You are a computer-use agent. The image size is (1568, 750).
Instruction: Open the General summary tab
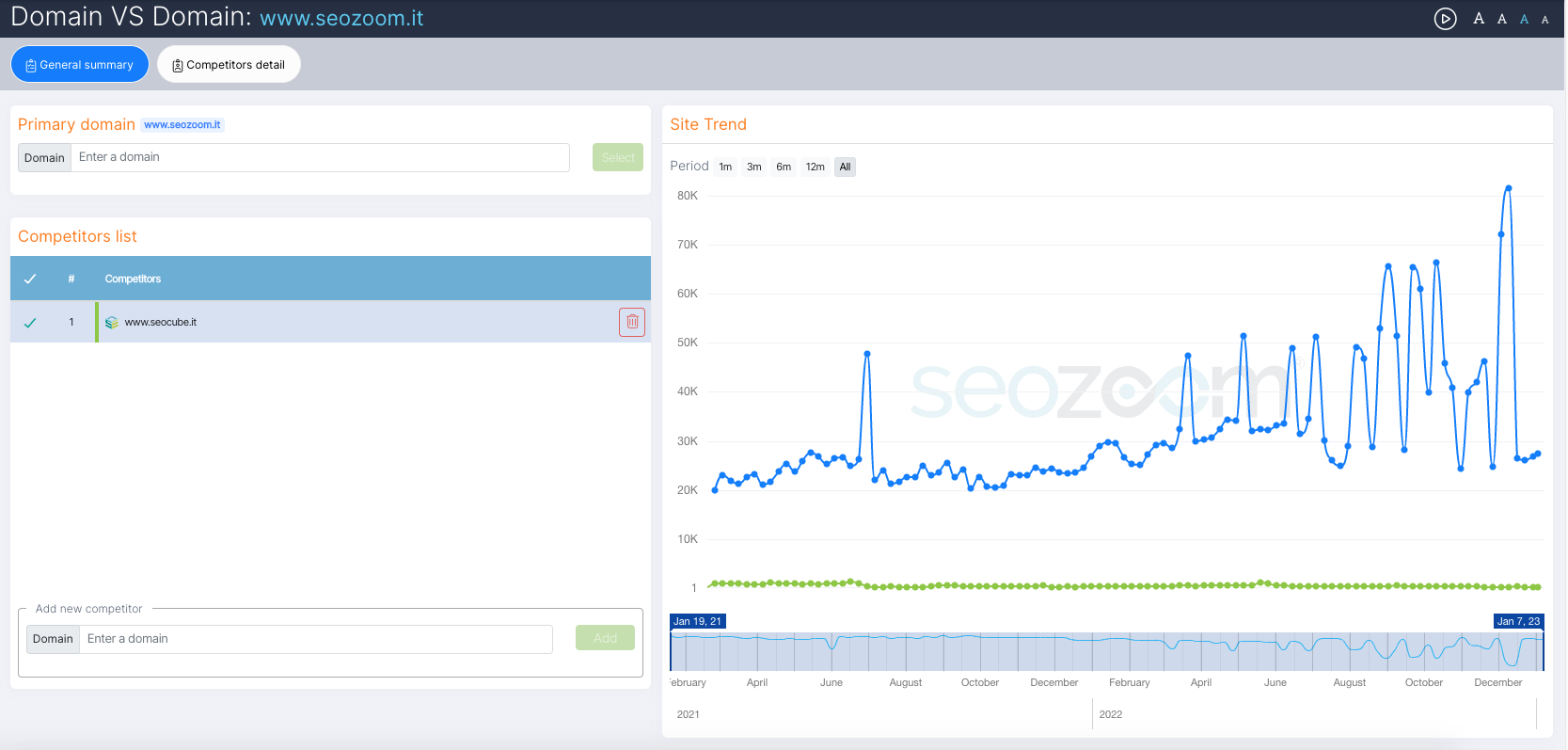tap(80, 65)
